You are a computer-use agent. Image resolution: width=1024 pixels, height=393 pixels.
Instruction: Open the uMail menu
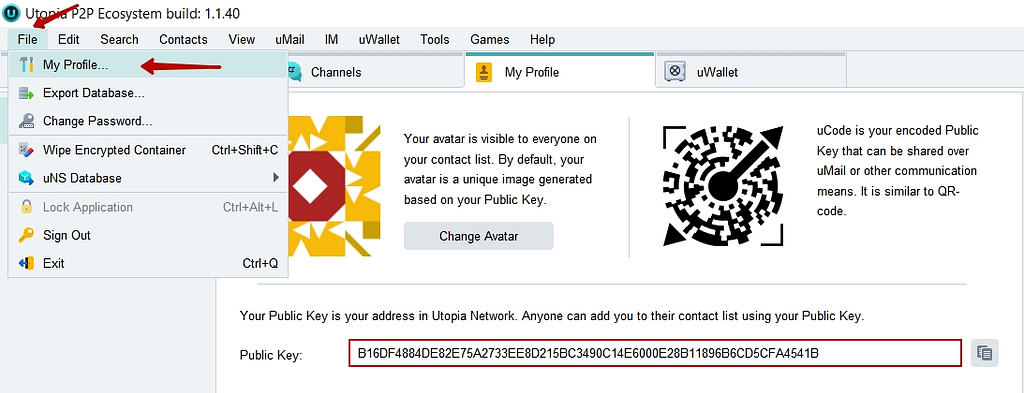coord(289,39)
